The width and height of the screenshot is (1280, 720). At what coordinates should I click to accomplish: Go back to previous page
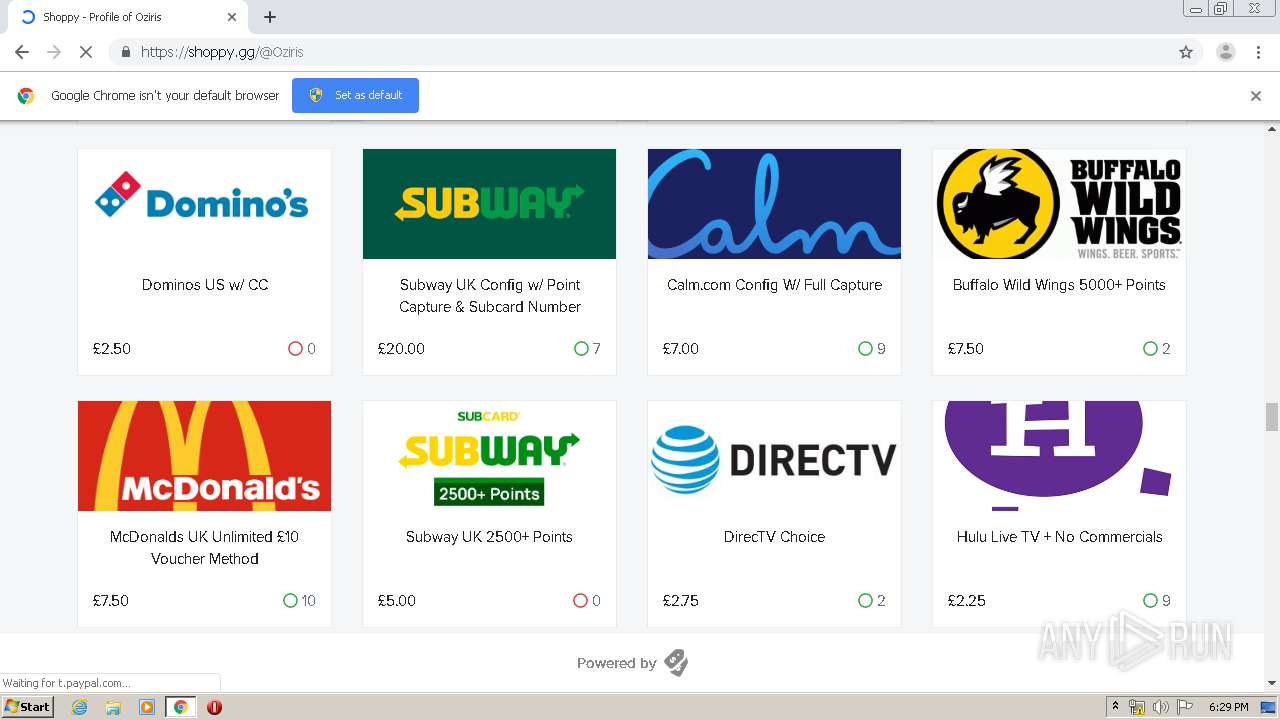22,52
